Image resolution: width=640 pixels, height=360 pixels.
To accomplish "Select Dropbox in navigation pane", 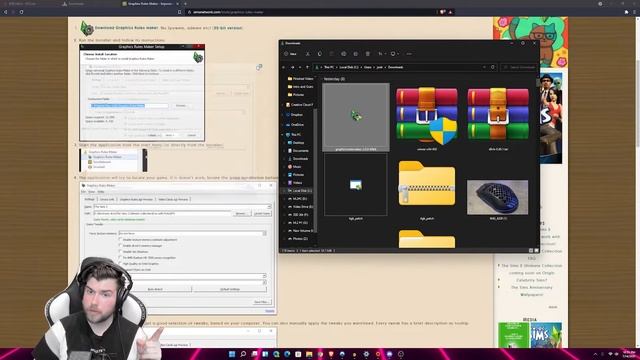I will click(294, 115).
